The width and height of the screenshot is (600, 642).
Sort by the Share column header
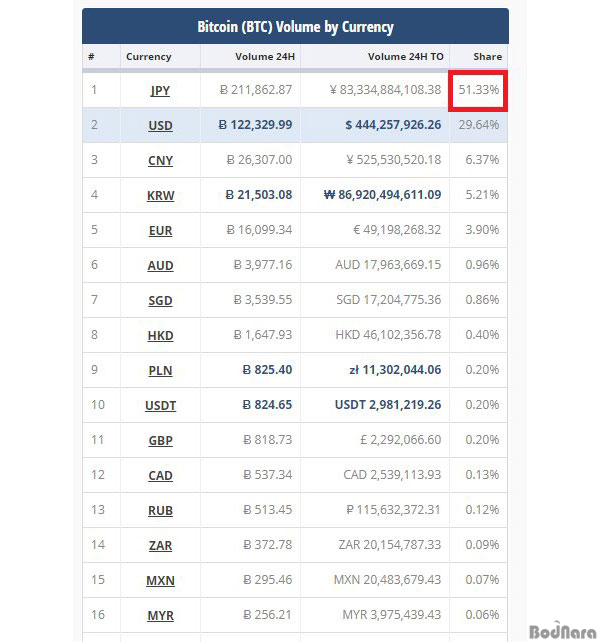click(487, 57)
